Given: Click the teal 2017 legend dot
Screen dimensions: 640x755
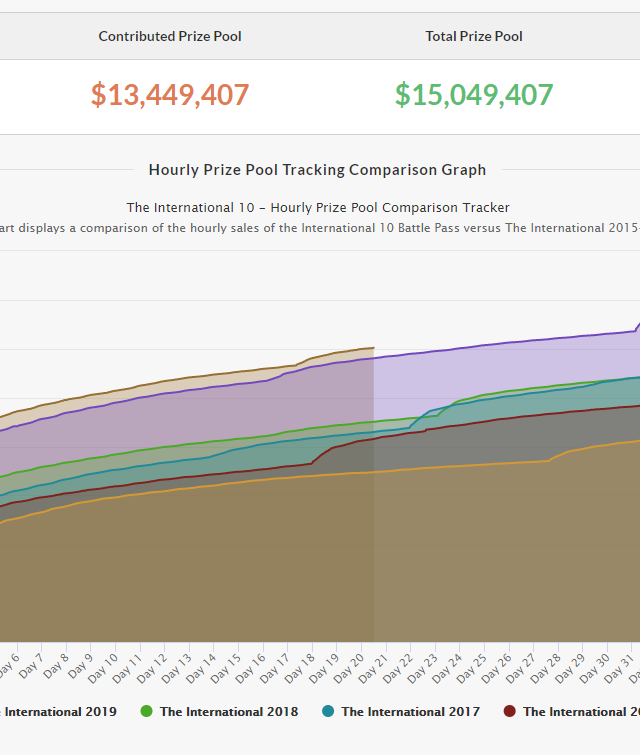Looking at the screenshot, I should point(328,712).
